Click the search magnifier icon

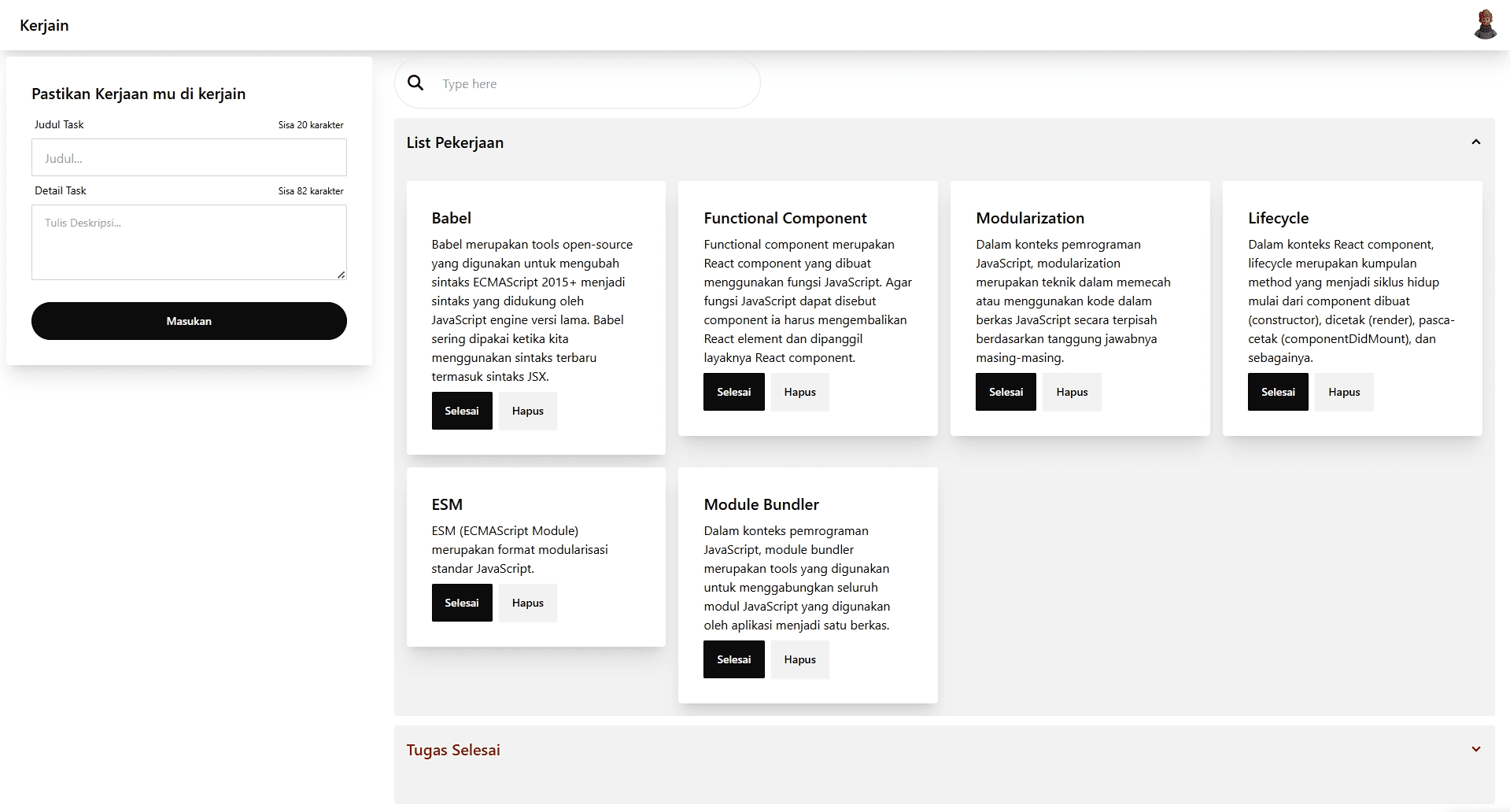(415, 83)
